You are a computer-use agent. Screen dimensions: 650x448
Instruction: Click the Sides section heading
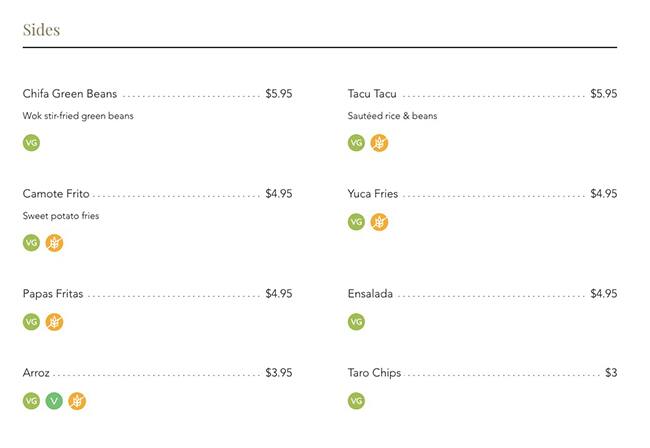[41, 30]
